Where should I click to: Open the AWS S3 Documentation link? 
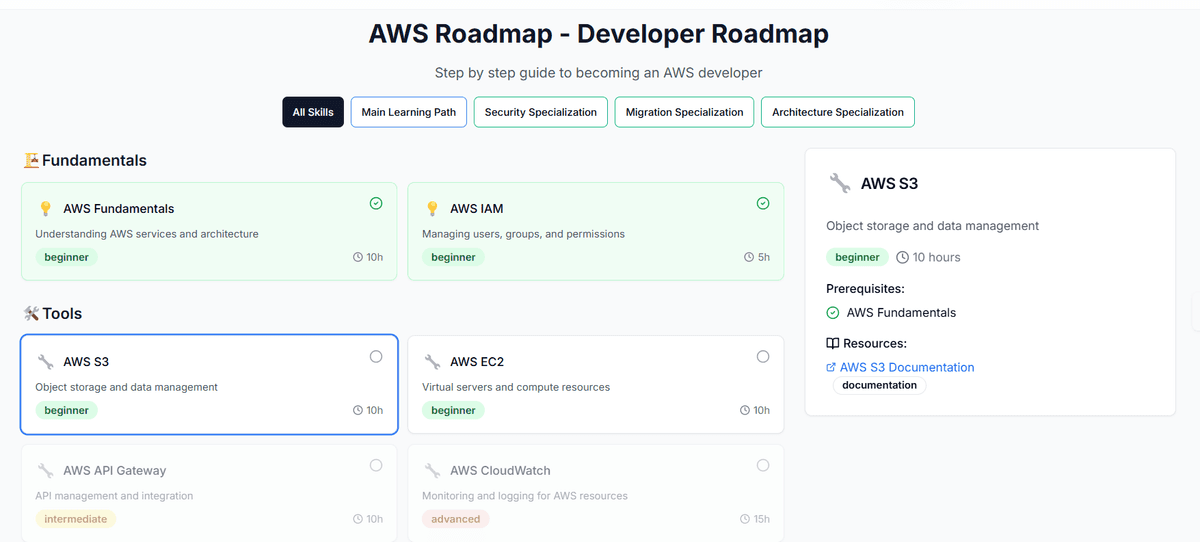coord(907,367)
